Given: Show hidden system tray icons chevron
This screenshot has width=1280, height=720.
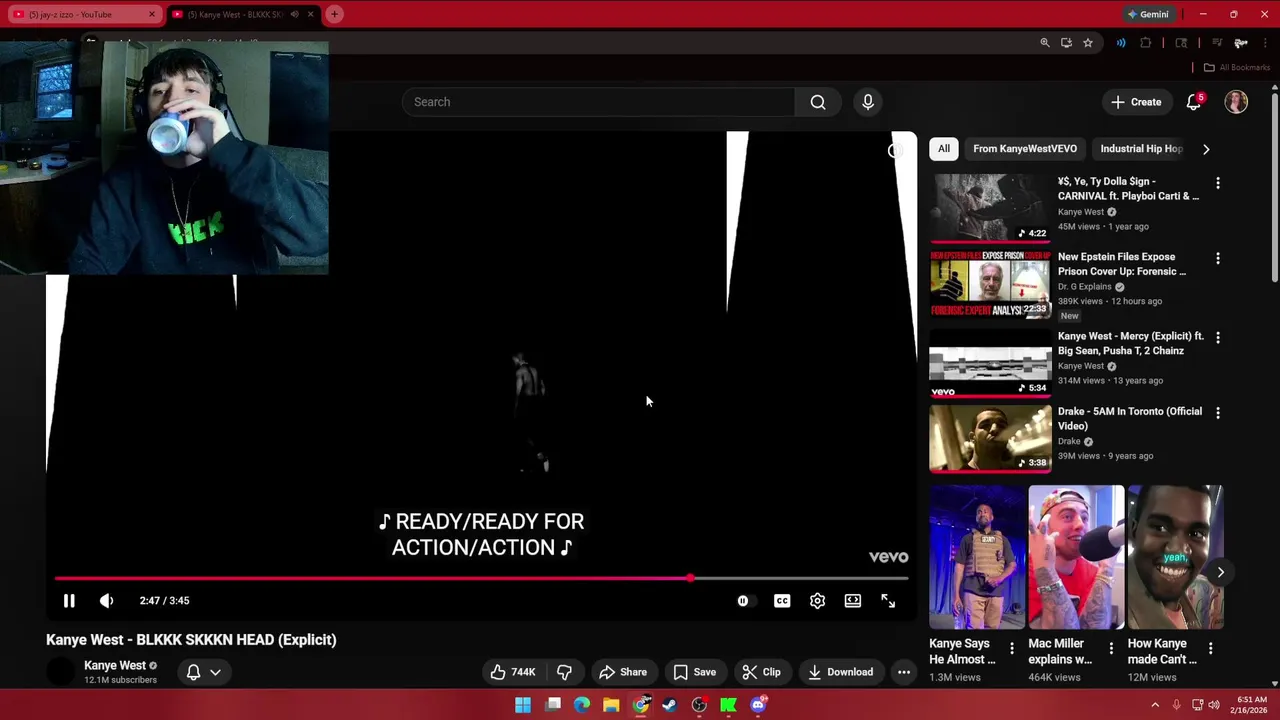Looking at the screenshot, I should 1154,705.
